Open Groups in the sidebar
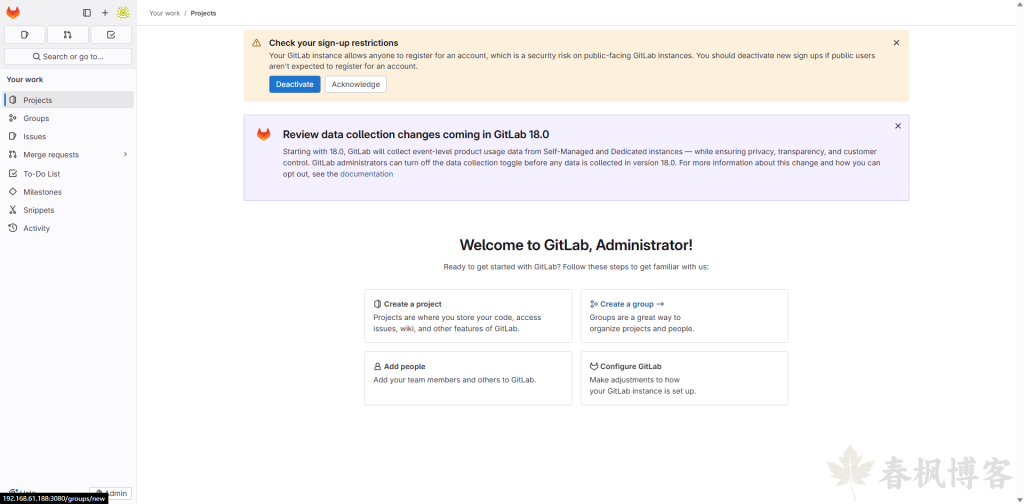This screenshot has height=504, width=1024. pyautogui.click(x=69, y=118)
